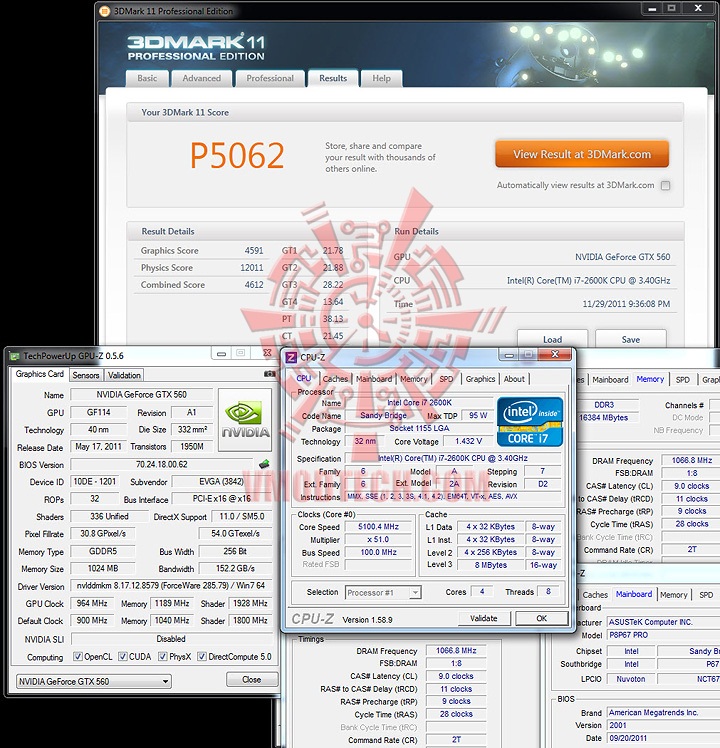Click the Close button in GPU-Z
The height and width of the screenshot is (748, 720).
coord(251,679)
